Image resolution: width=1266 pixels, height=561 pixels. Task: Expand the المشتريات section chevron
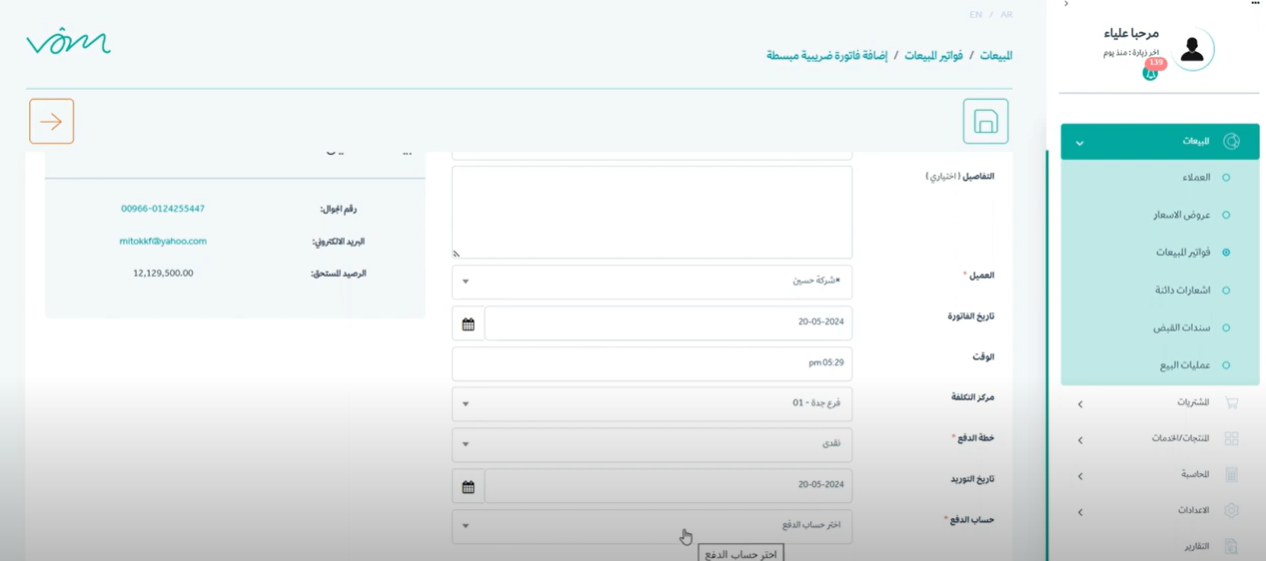click(1080, 404)
